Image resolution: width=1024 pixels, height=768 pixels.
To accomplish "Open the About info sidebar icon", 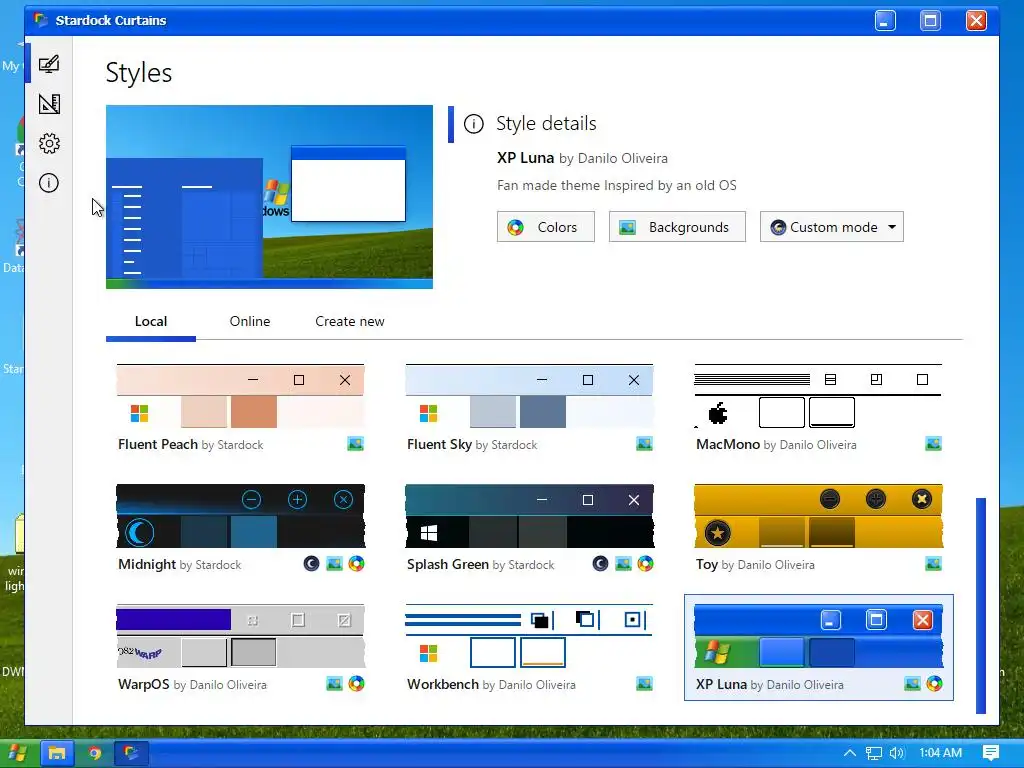I will click(x=49, y=183).
